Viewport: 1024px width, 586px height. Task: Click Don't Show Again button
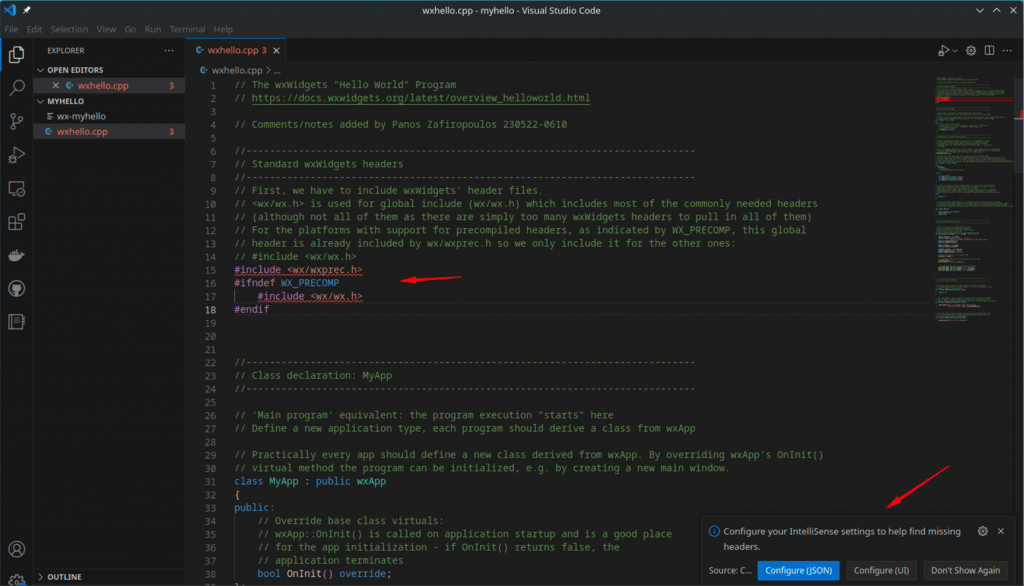click(965, 570)
